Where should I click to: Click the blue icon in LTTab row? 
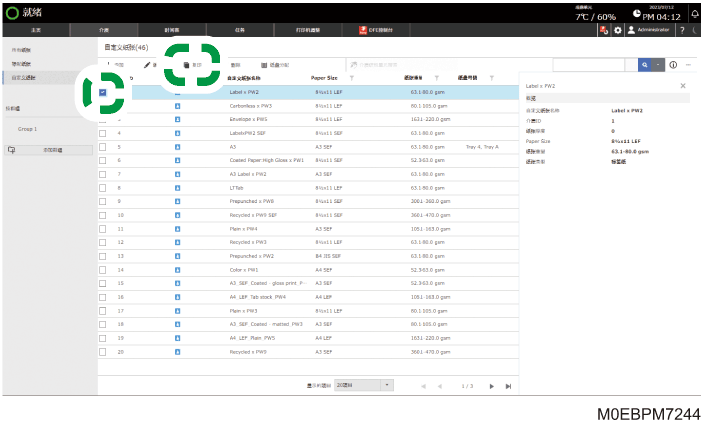(x=177, y=188)
